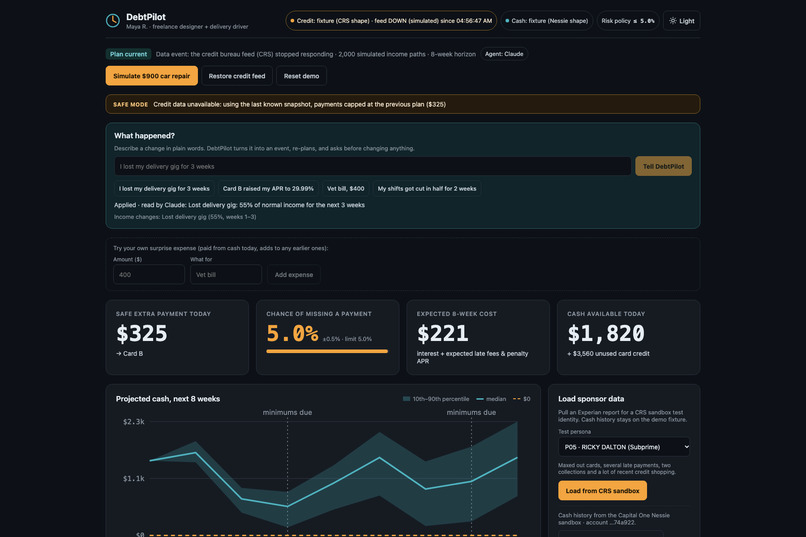This screenshot has width=806, height=537.
Task: Switch to Light theme
Action: pos(681,21)
